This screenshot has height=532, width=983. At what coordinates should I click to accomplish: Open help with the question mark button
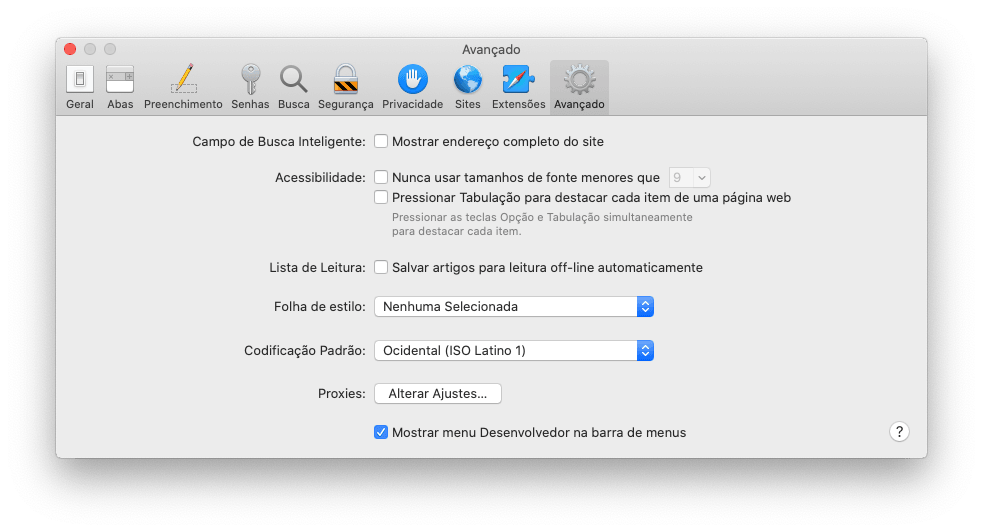[x=899, y=432]
